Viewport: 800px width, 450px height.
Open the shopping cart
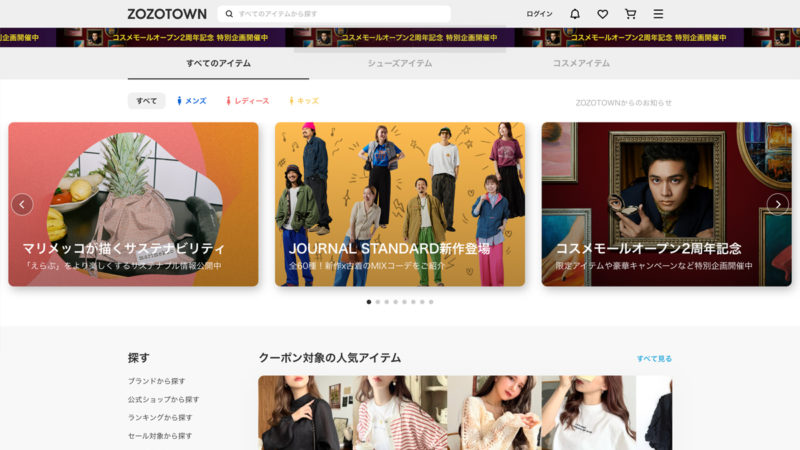(x=630, y=14)
